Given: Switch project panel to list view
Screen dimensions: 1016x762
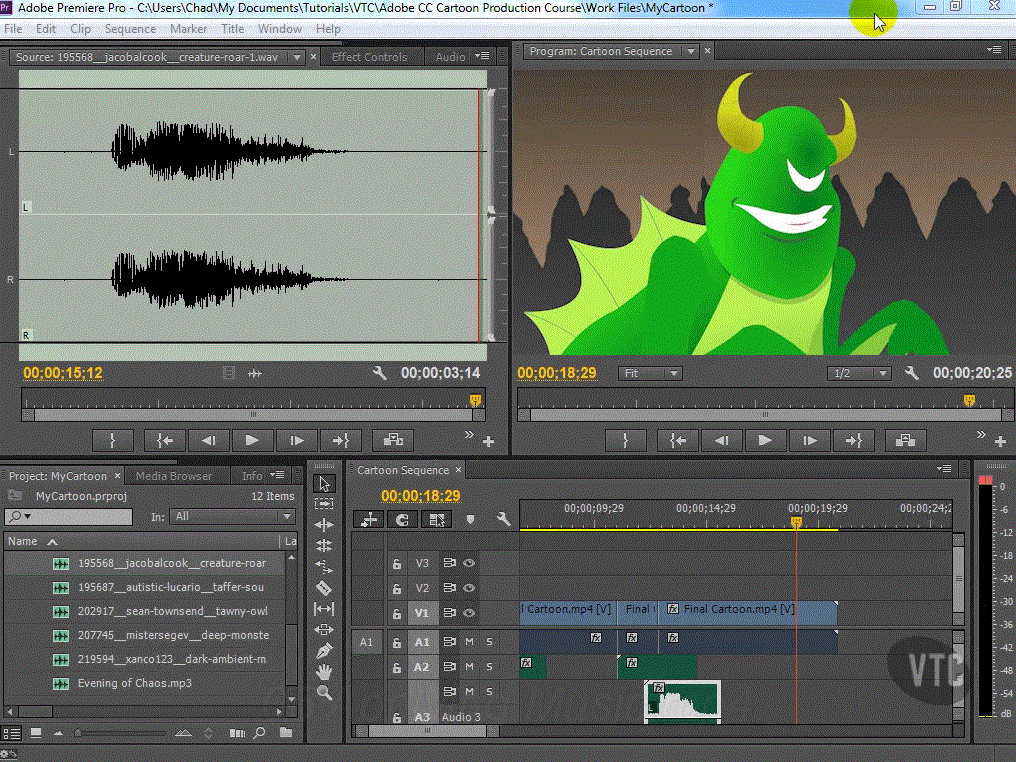Looking at the screenshot, I should click(x=12, y=733).
